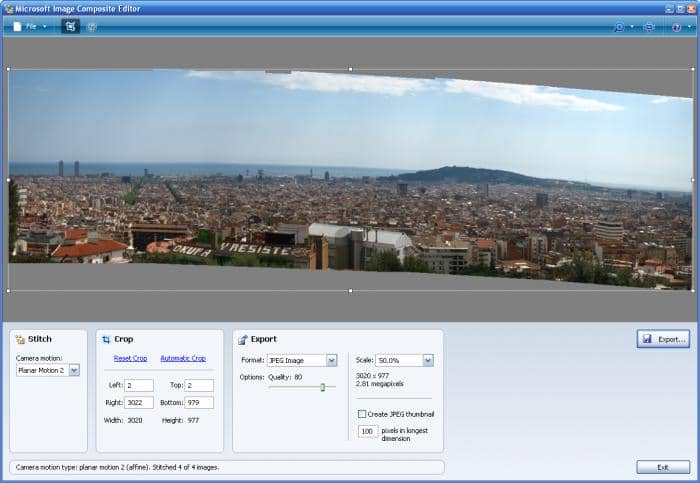Click the 3020 x 977 dimensions text
This screenshot has width=700, height=483.
coord(372,376)
